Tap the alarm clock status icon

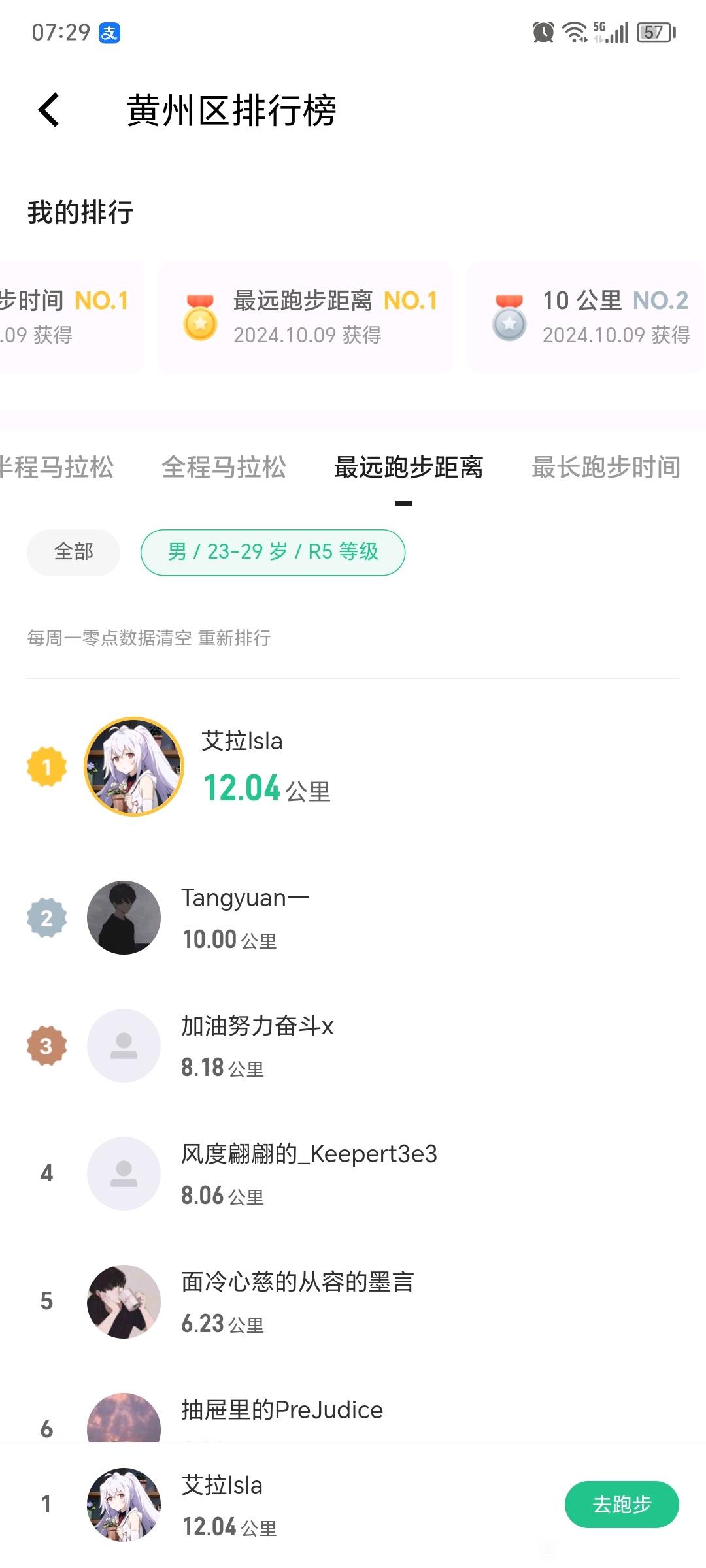tap(543, 32)
